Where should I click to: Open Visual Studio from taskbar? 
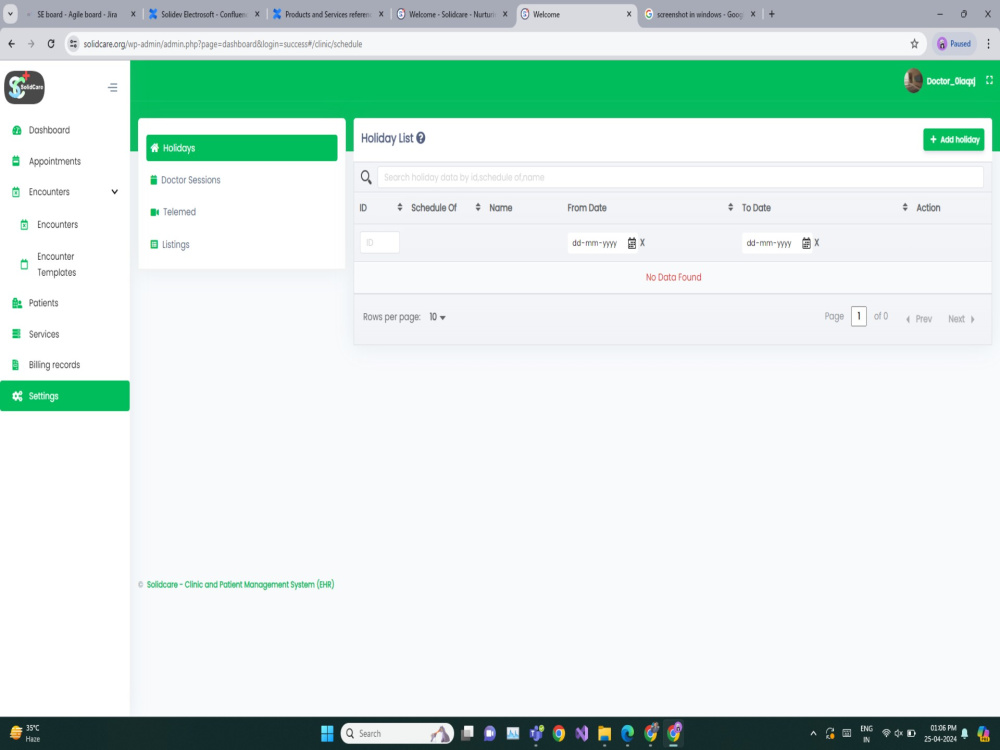point(581,733)
